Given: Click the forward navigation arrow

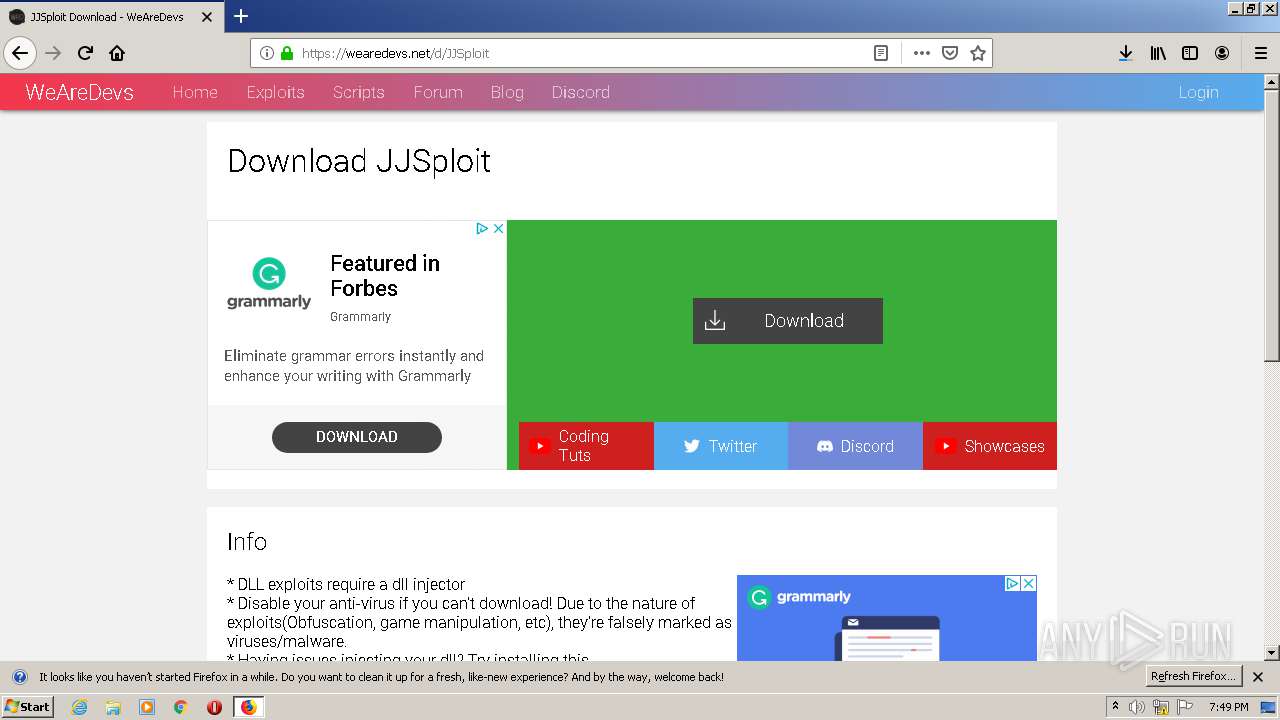Looking at the screenshot, I should [53, 53].
